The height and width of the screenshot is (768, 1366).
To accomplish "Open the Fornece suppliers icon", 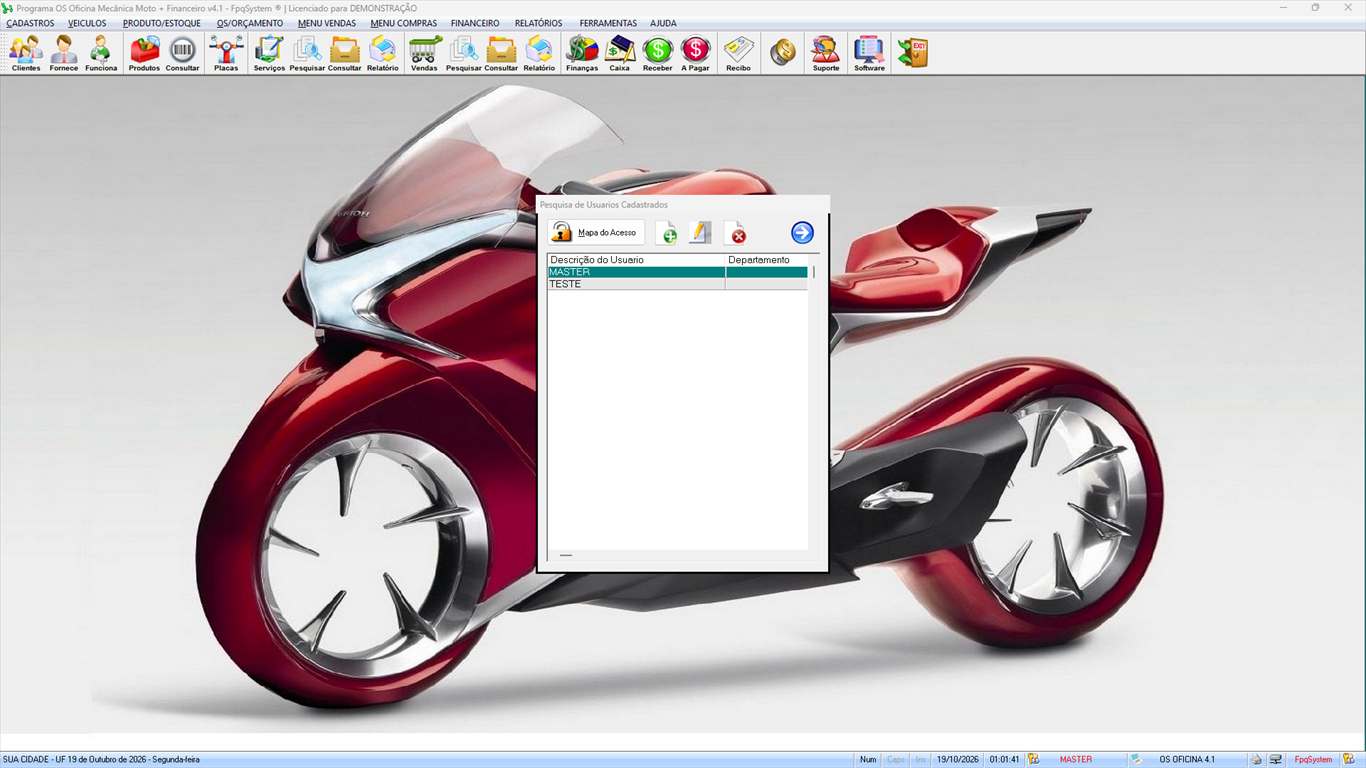I will [63, 53].
